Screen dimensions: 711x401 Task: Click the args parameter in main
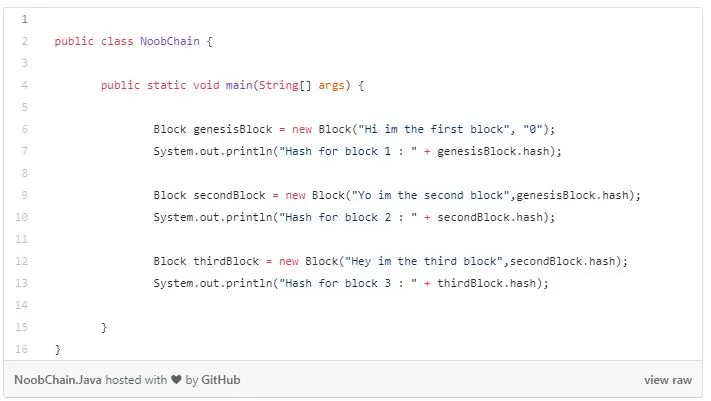(331, 85)
